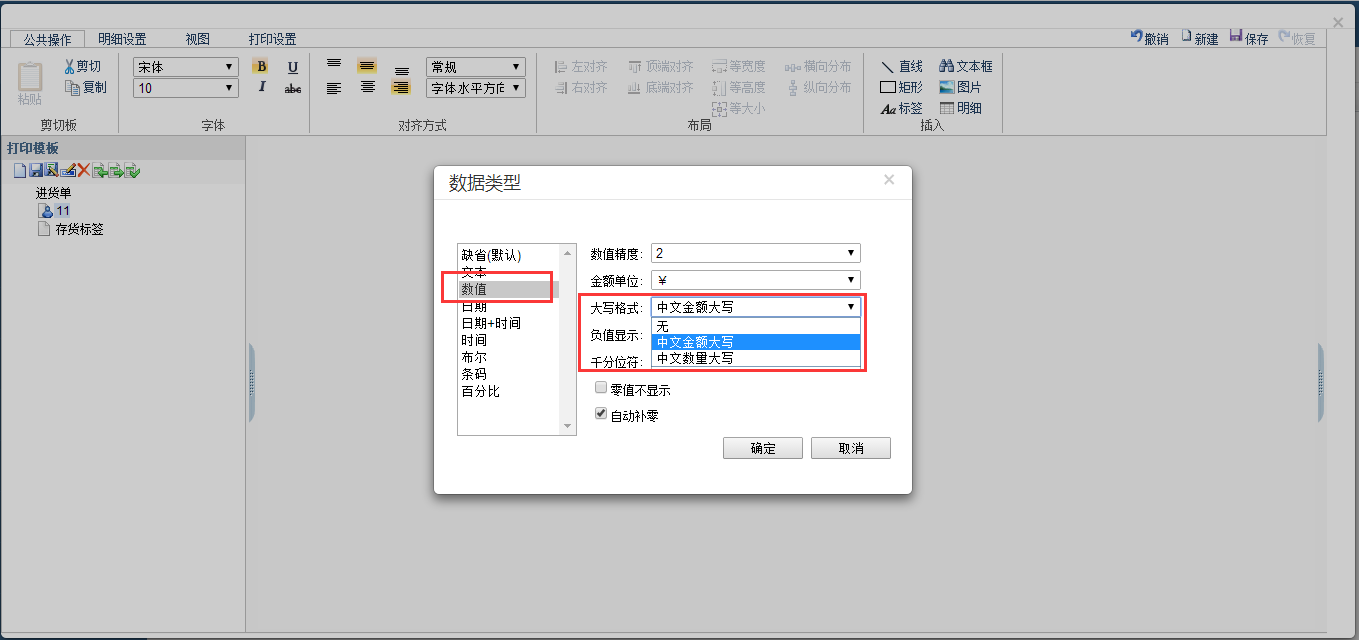The image size is (1359, 640).
Task: Enable the 零值不显示 checkbox
Action: [x=601, y=388]
